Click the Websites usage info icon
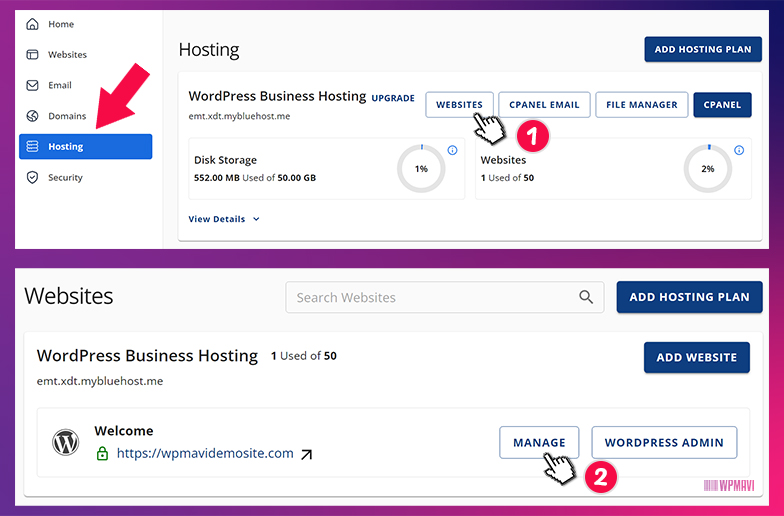The image size is (784, 516). (x=739, y=151)
